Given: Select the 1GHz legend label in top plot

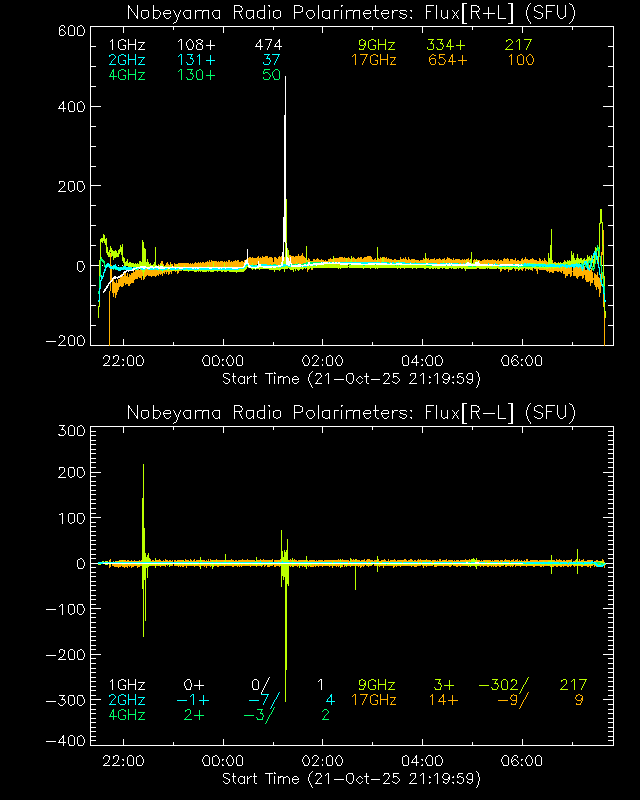Looking at the screenshot, I should click(x=127, y=46).
